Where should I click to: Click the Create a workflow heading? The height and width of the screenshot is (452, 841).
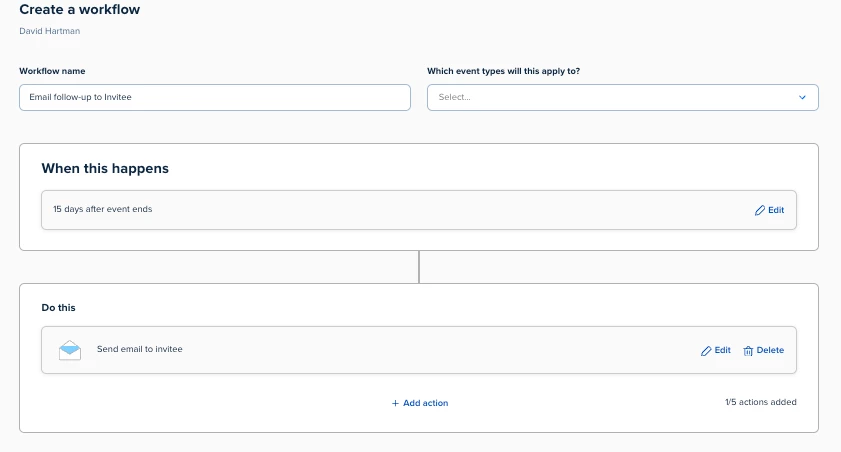pos(79,10)
